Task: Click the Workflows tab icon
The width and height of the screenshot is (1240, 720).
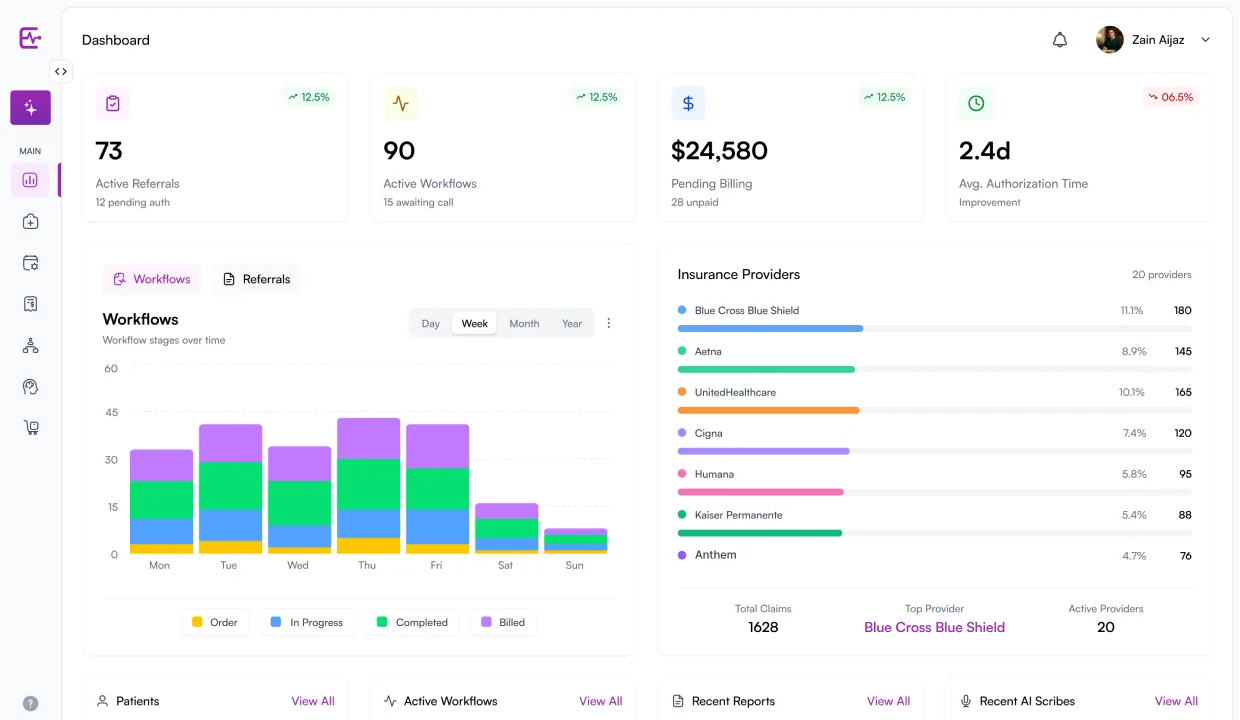Action: point(120,279)
